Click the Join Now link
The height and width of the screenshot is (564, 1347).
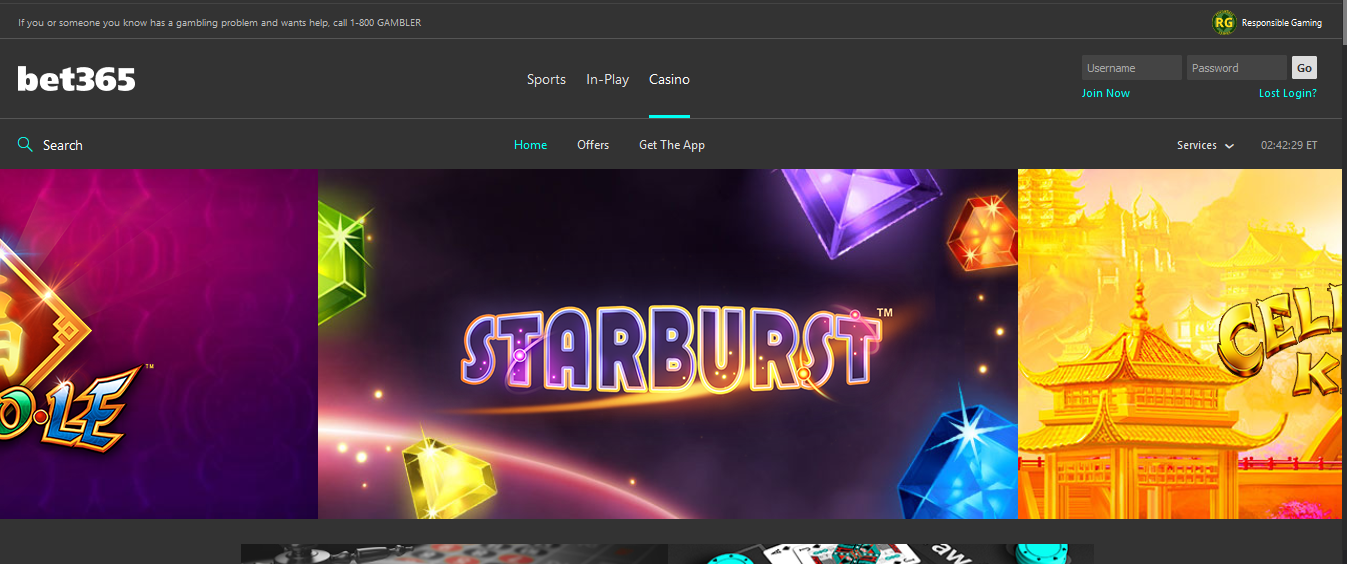(1106, 93)
